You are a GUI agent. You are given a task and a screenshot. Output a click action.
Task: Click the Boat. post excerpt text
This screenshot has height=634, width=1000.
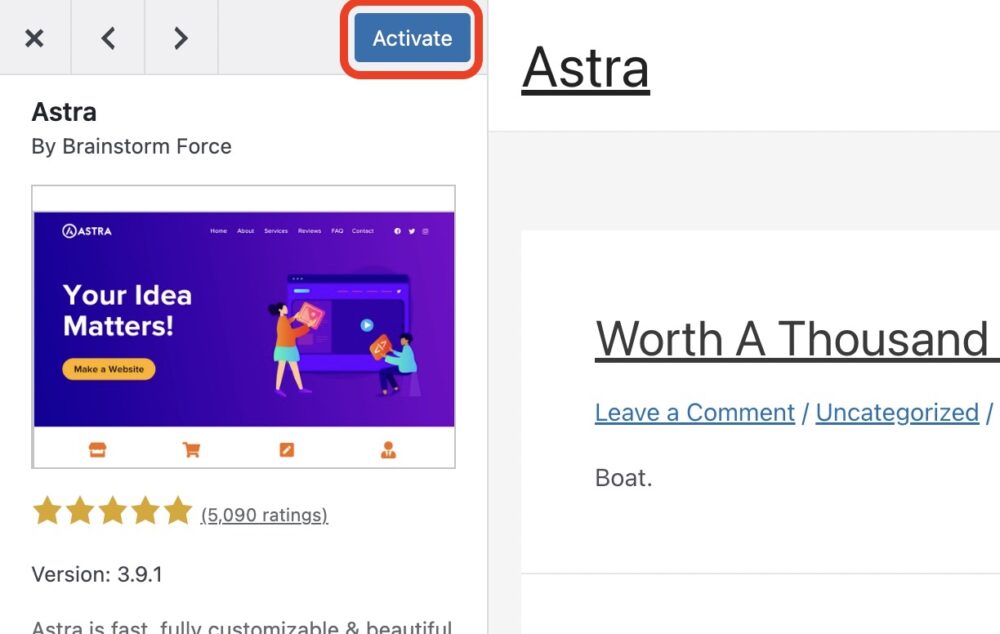point(623,478)
